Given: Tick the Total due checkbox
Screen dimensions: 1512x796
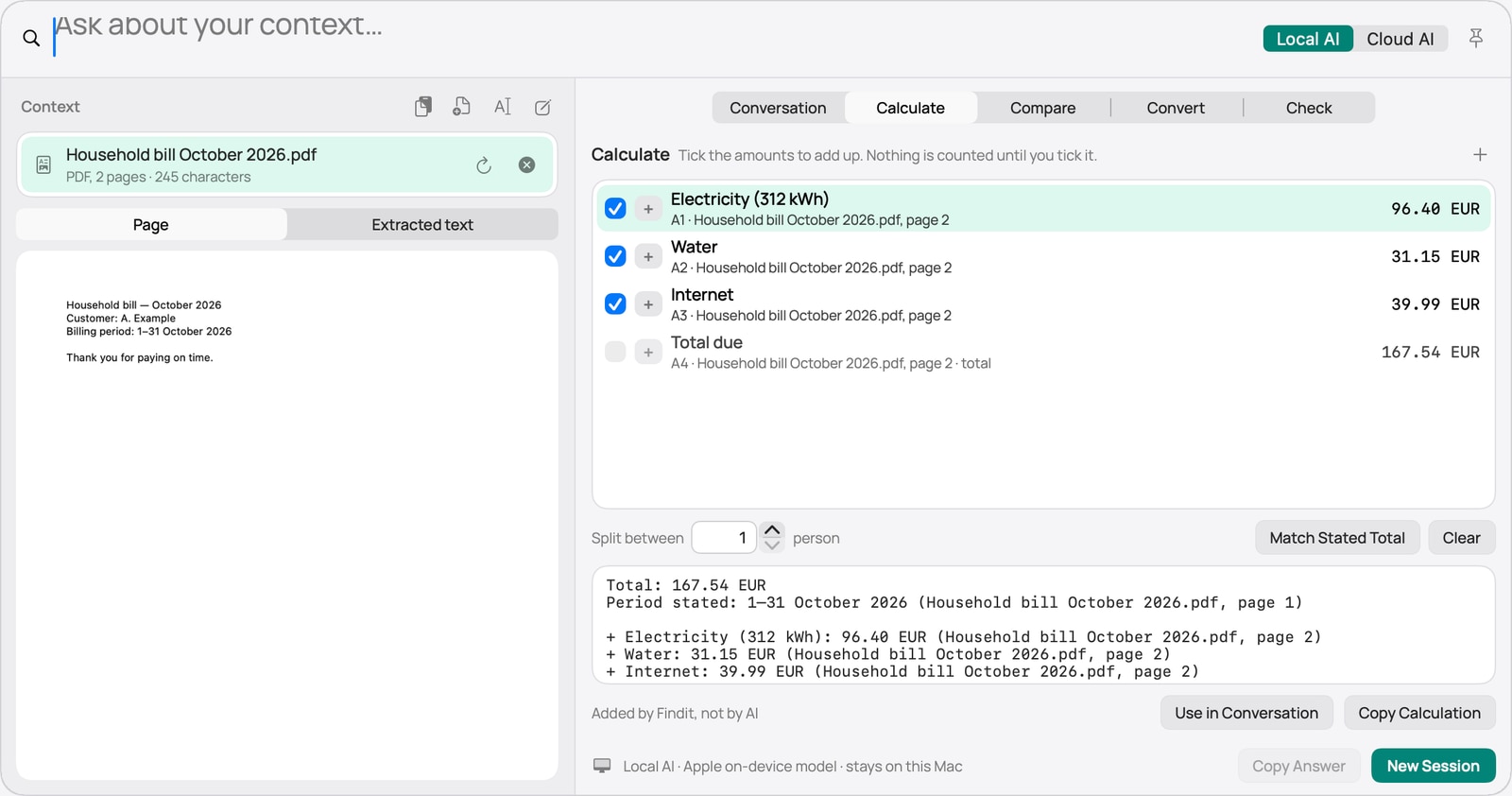Looking at the screenshot, I should (x=615, y=352).
